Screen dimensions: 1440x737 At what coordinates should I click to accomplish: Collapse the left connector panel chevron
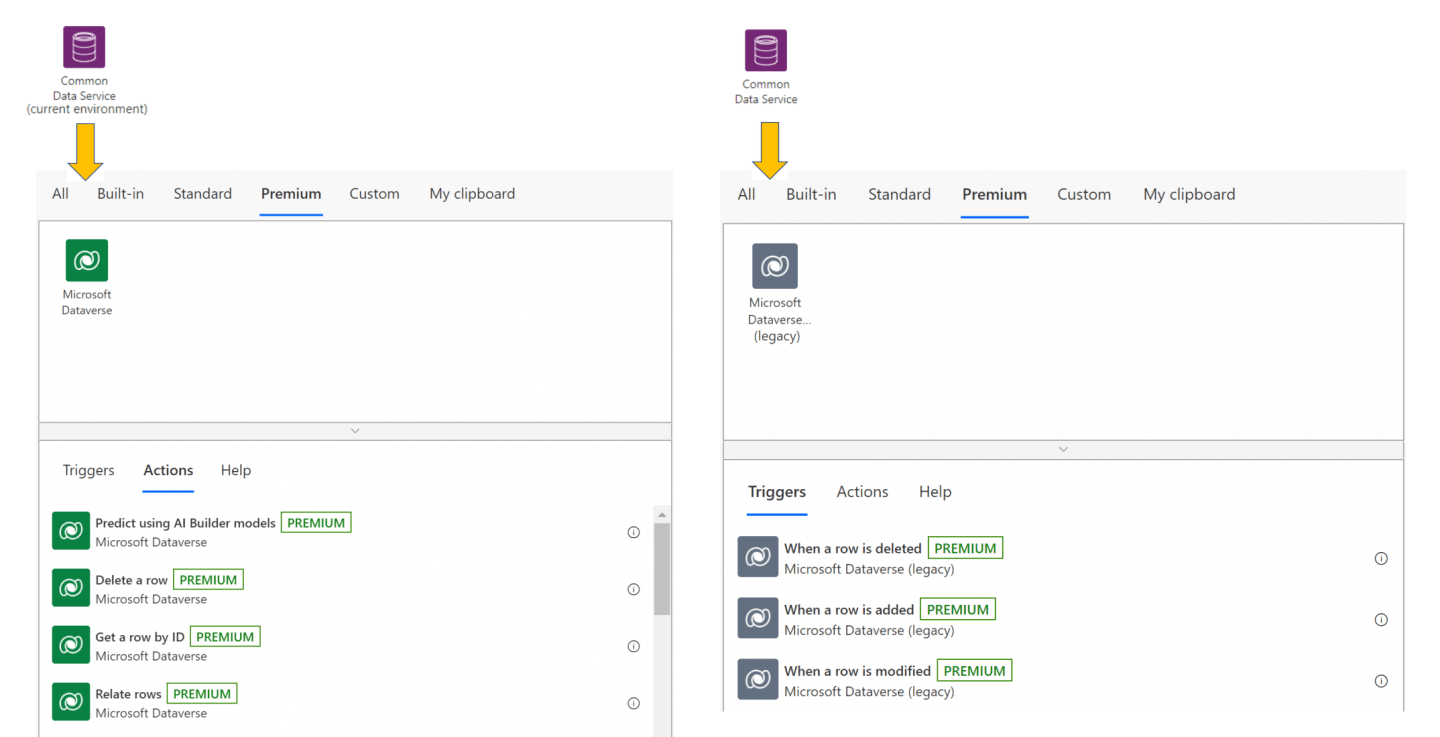point(355,431)
